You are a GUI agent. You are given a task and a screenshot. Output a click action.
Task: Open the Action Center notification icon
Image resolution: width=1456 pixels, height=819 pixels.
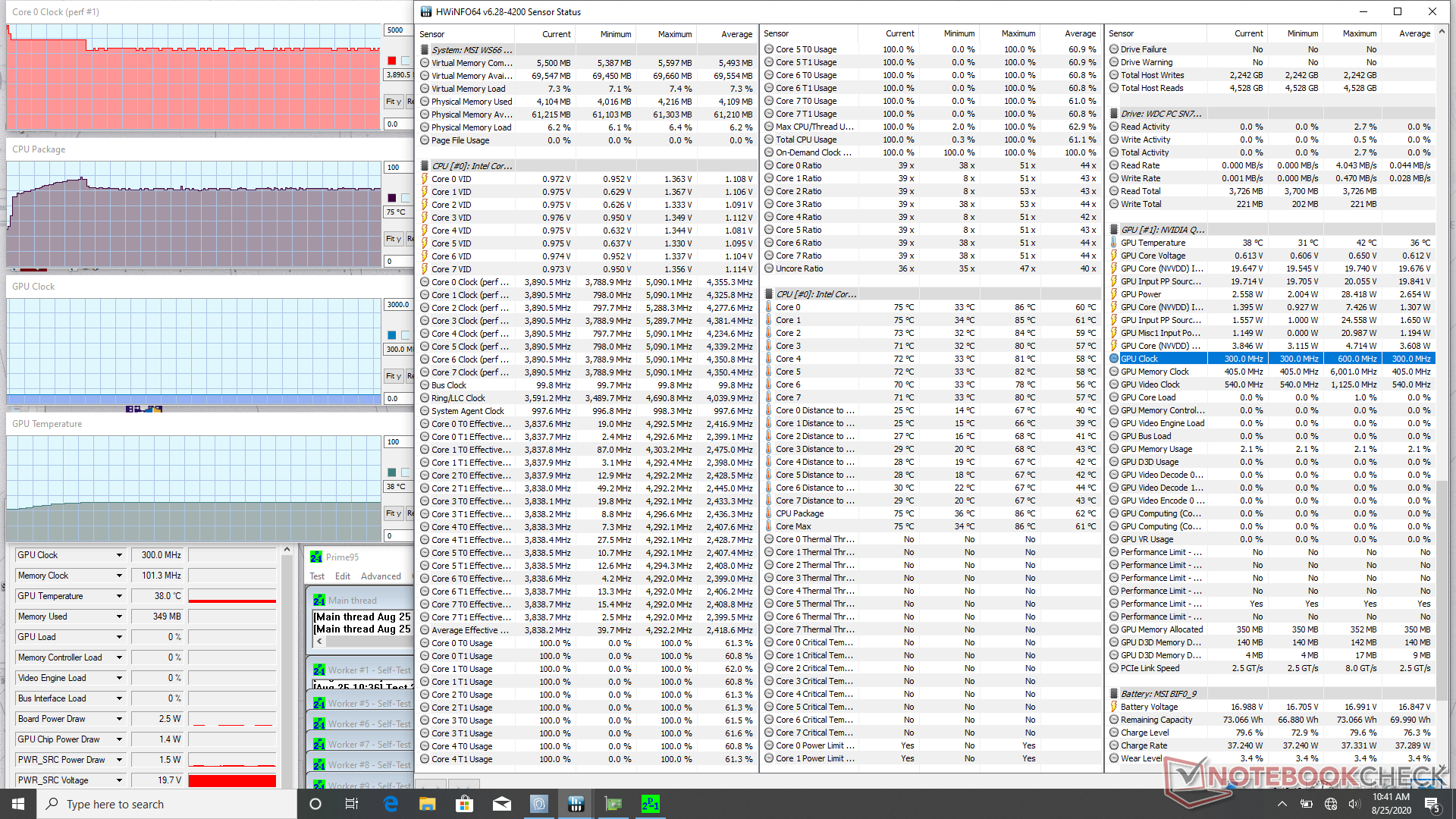pyautogui.click(x=1432, y=804)
